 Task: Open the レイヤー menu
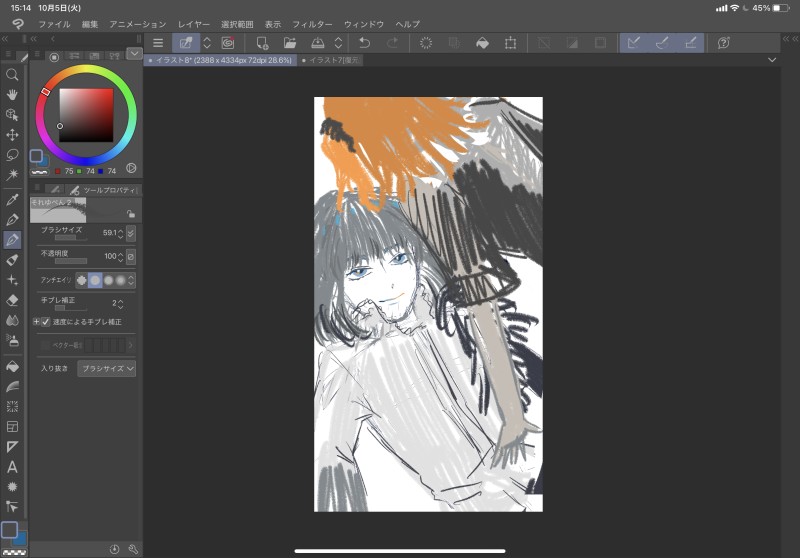(193, 24)
